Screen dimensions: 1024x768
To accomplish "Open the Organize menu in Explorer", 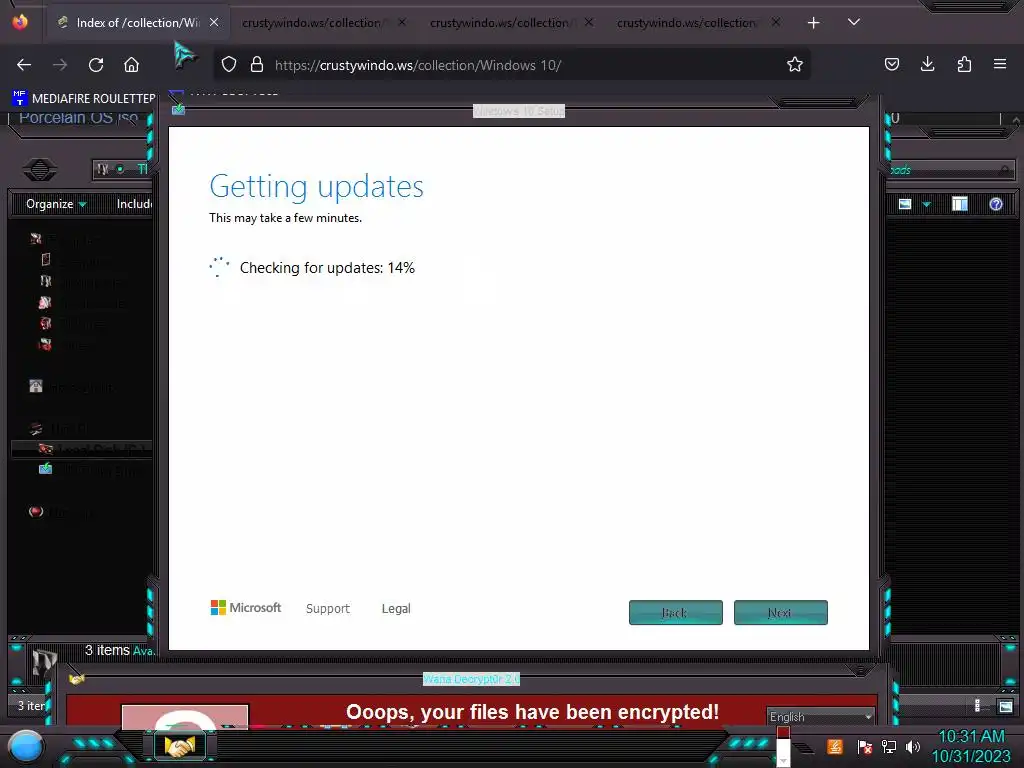I will pos(56,204).
